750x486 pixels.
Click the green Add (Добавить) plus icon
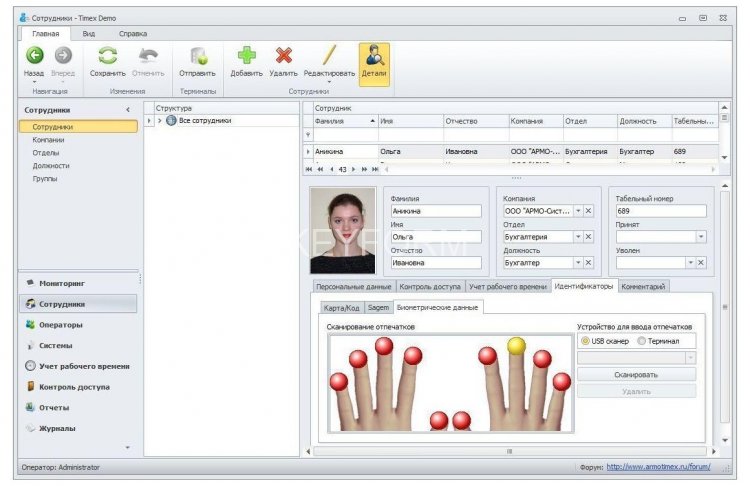click(246, 57)
